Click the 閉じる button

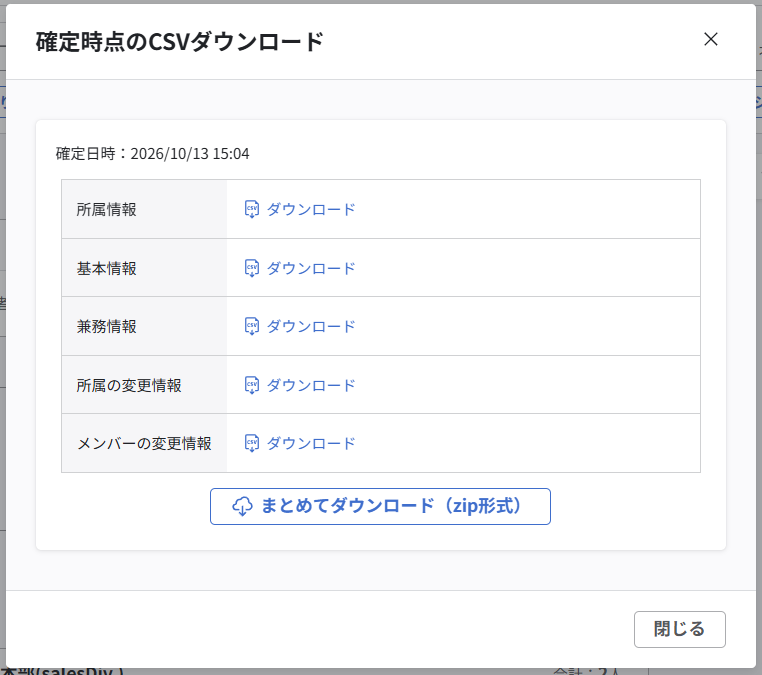click(679, 629)
